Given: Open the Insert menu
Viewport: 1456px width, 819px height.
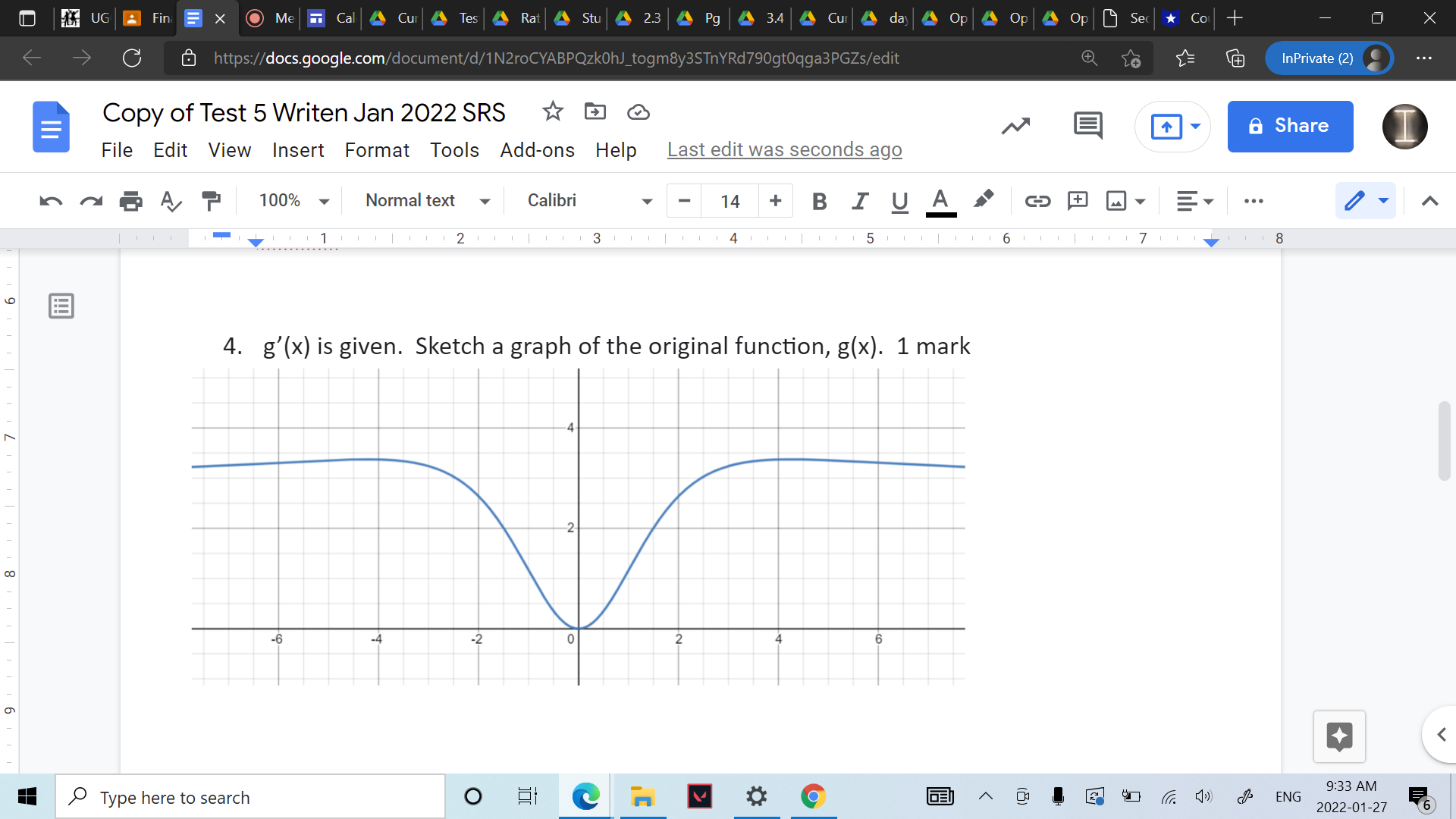Looking at the screenshot, I should [x=298, y=150].
